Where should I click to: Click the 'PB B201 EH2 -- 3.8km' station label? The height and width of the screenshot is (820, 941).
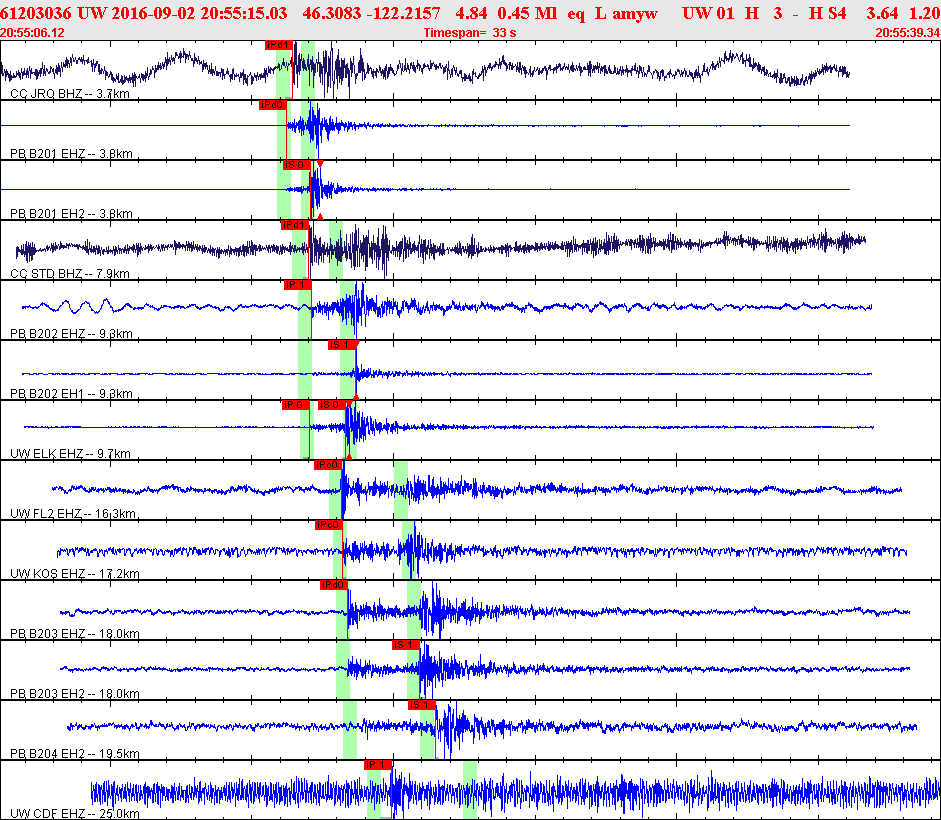[x=71, y=214]
